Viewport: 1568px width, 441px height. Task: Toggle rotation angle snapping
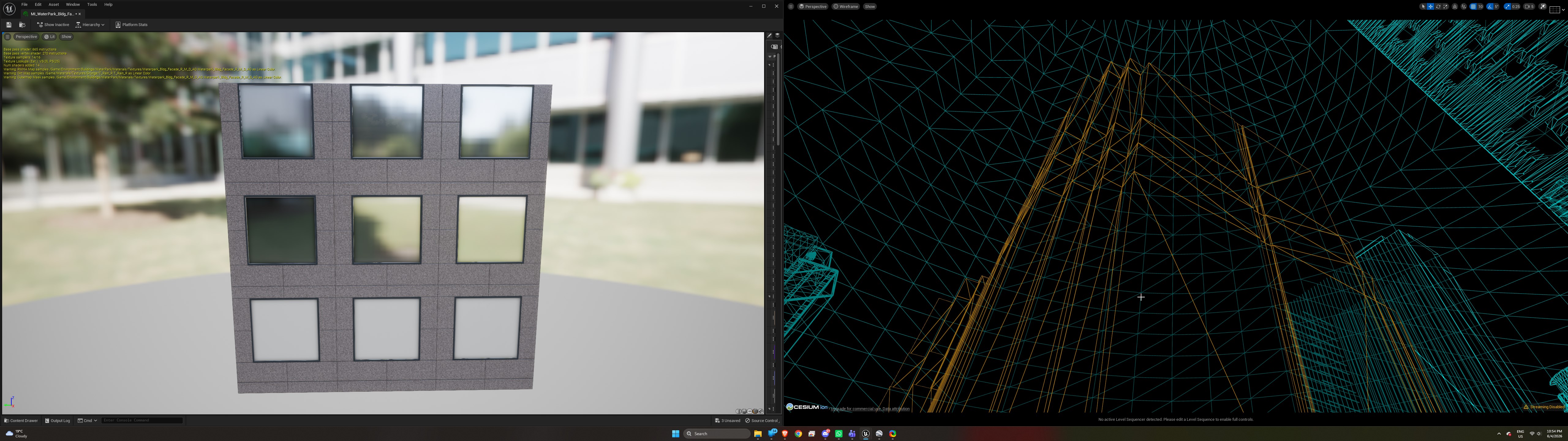[x=1490, y=7]
